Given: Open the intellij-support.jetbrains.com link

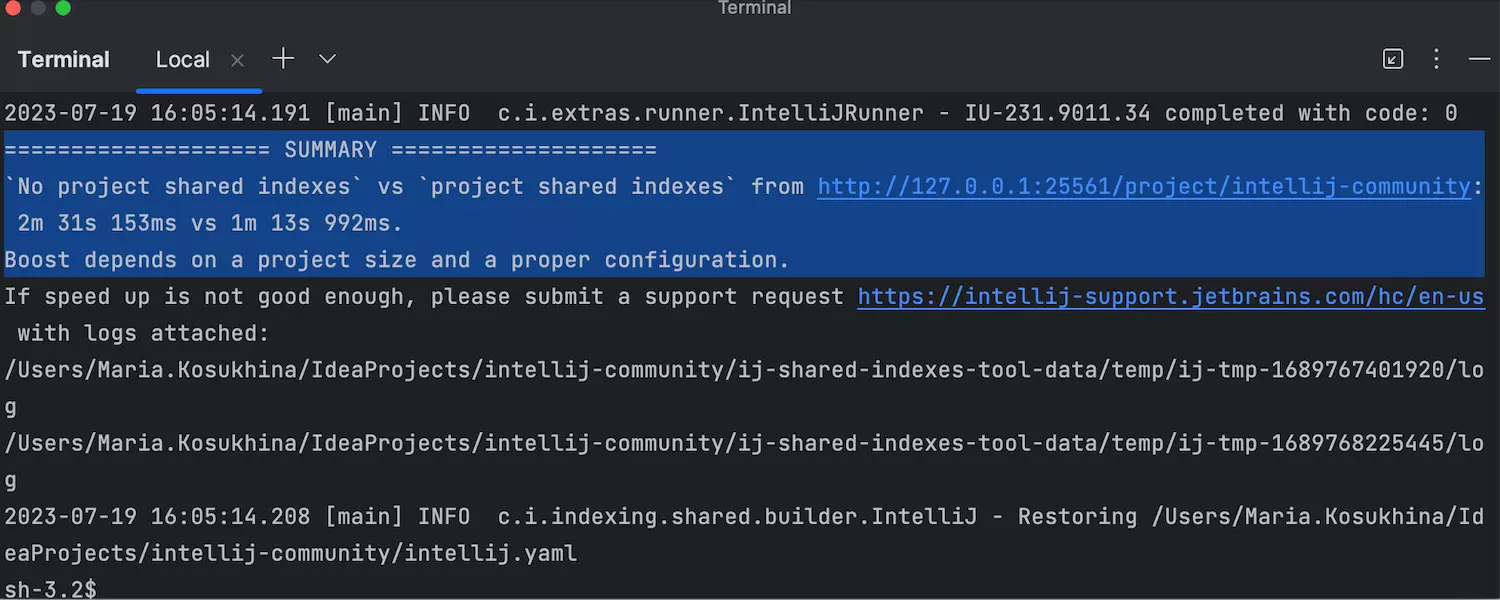Looking at the screenshot, I should [1170, 297].
